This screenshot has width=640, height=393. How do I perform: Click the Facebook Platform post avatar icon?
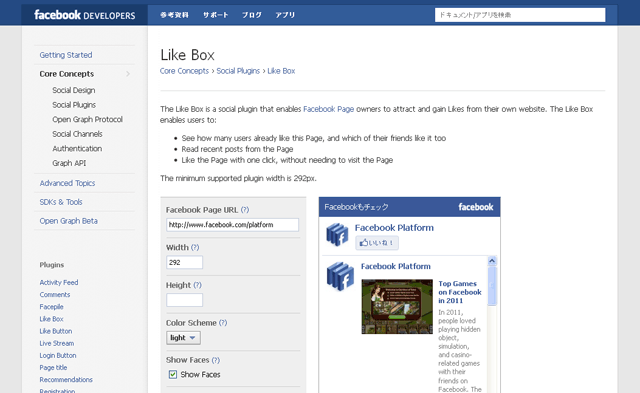point(340,276)
